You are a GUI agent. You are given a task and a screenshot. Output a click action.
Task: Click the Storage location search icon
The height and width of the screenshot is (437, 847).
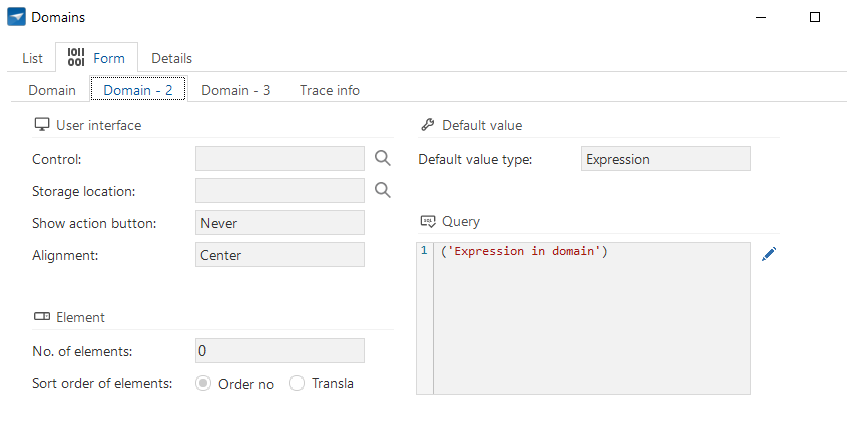382,190
